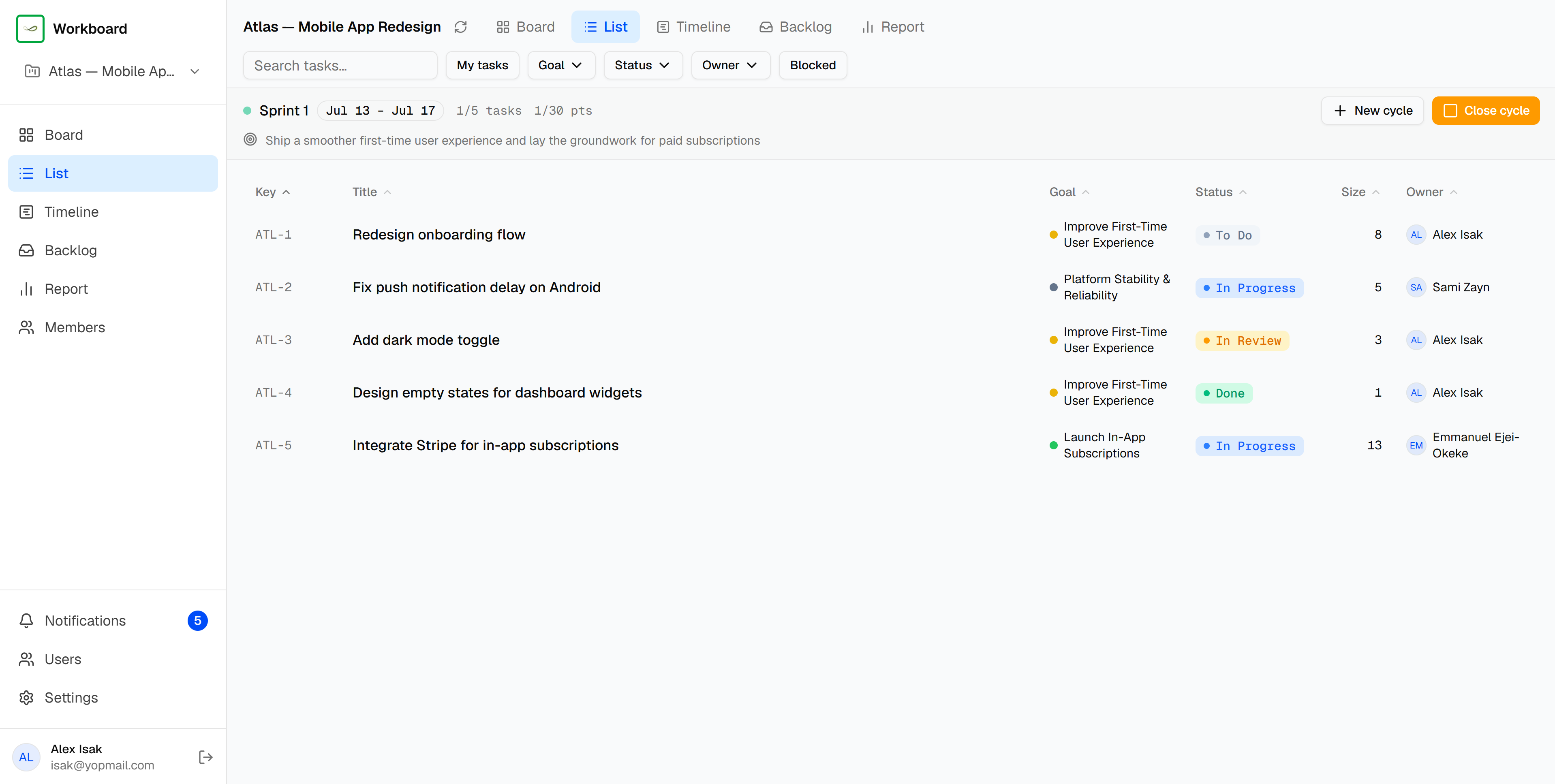
Task: Click the sidebar Timeline icon
Action: (26, 212)
